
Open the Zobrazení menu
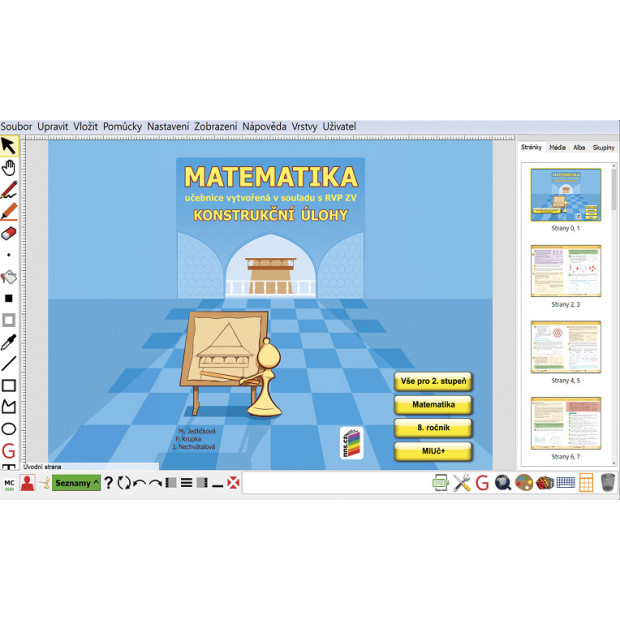[x=215, y=127]
